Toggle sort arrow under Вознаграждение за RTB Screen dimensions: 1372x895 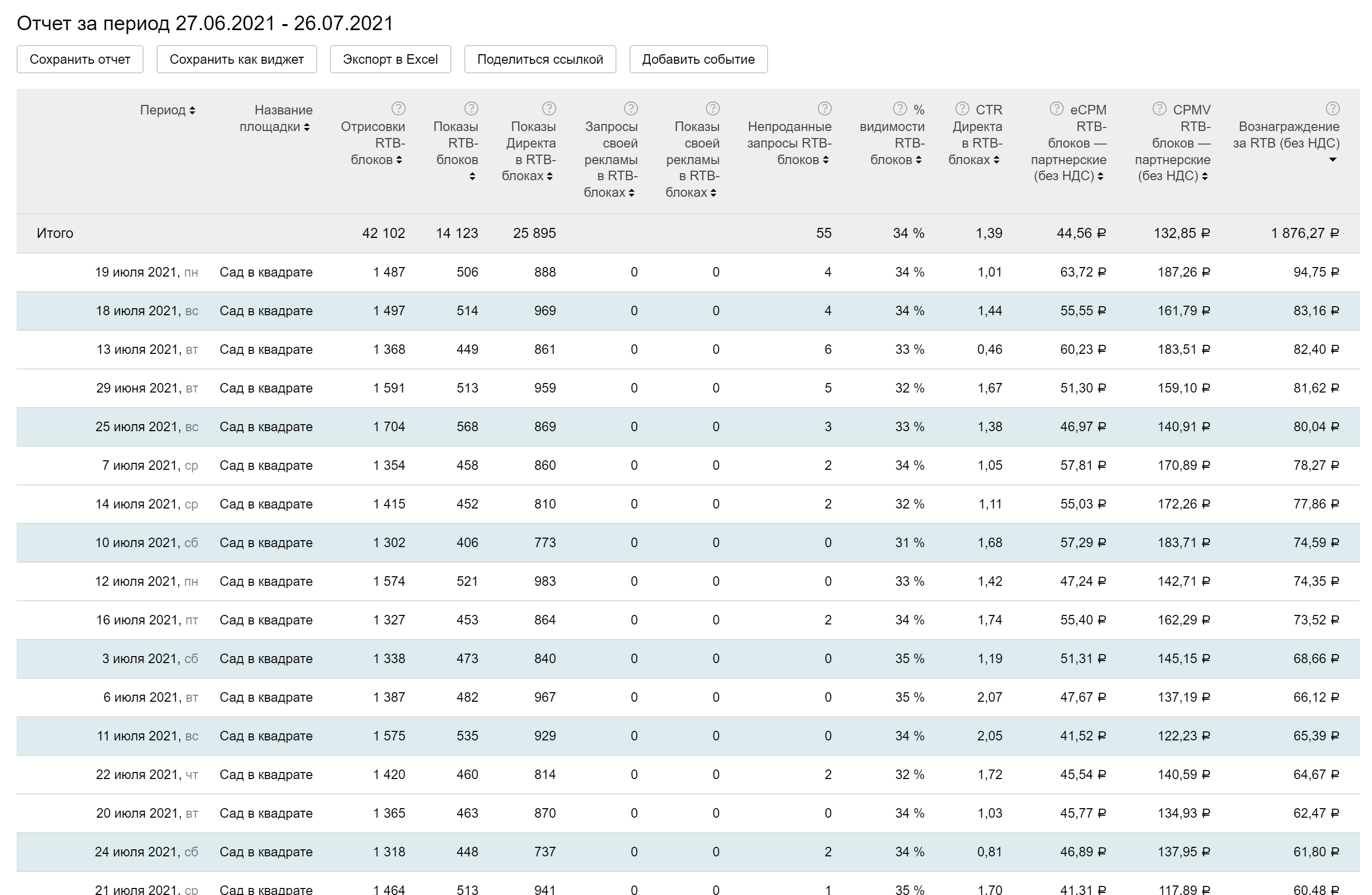coord(1332,160)
